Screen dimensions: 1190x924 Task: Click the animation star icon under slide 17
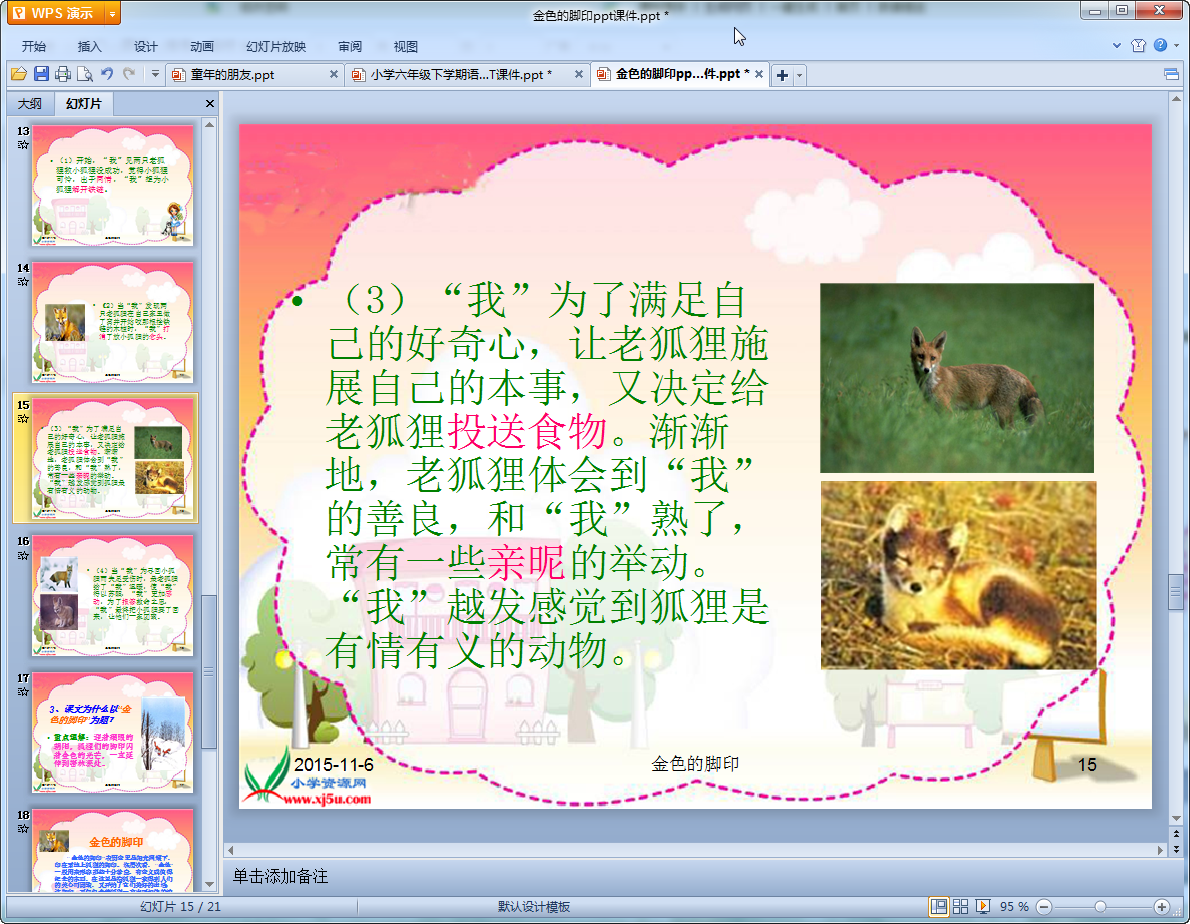click(23, 692)
